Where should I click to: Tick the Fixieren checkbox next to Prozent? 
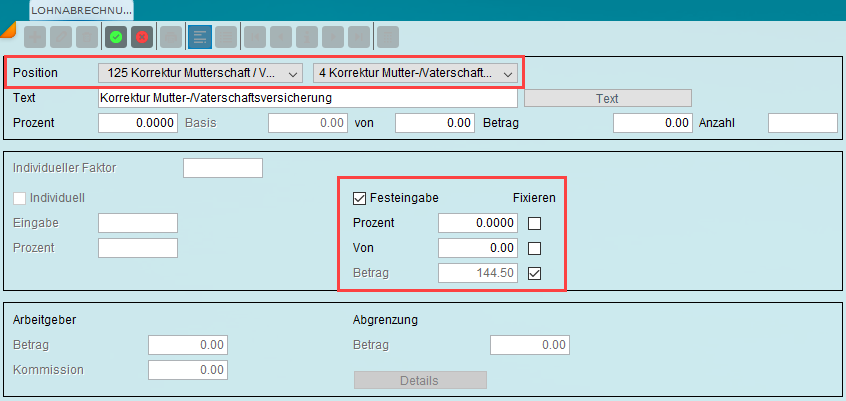(x=535, y=223)
